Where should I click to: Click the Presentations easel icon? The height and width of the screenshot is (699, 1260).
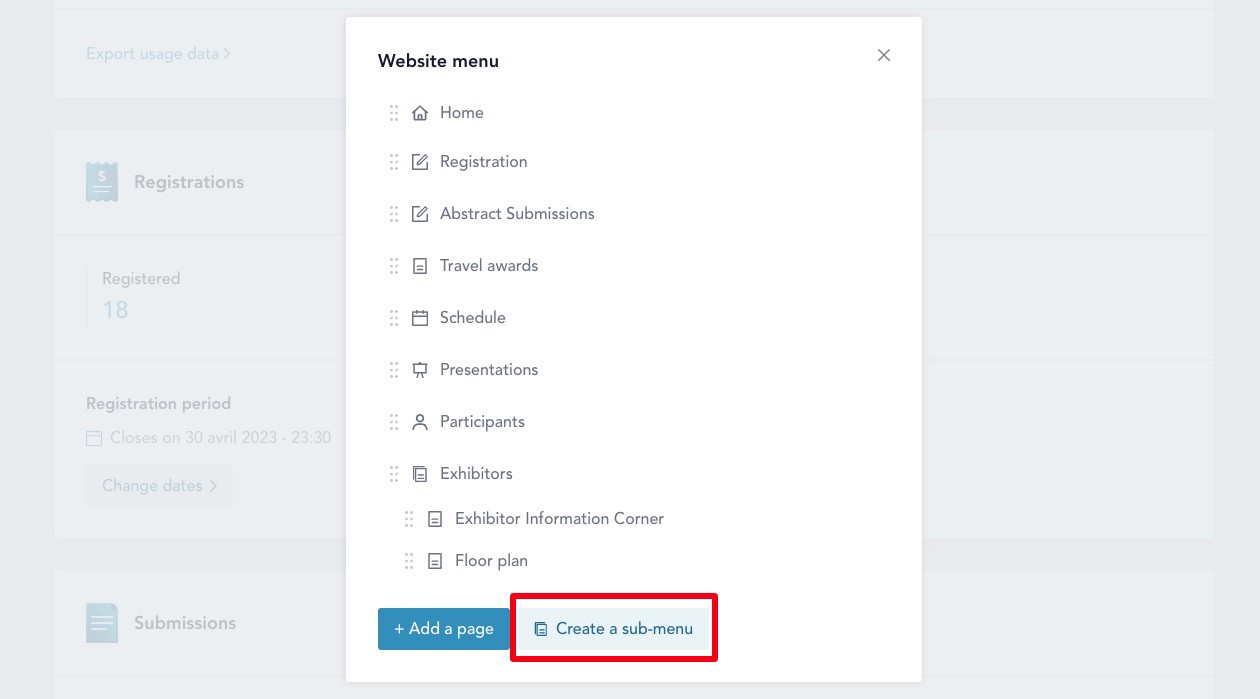420,370
